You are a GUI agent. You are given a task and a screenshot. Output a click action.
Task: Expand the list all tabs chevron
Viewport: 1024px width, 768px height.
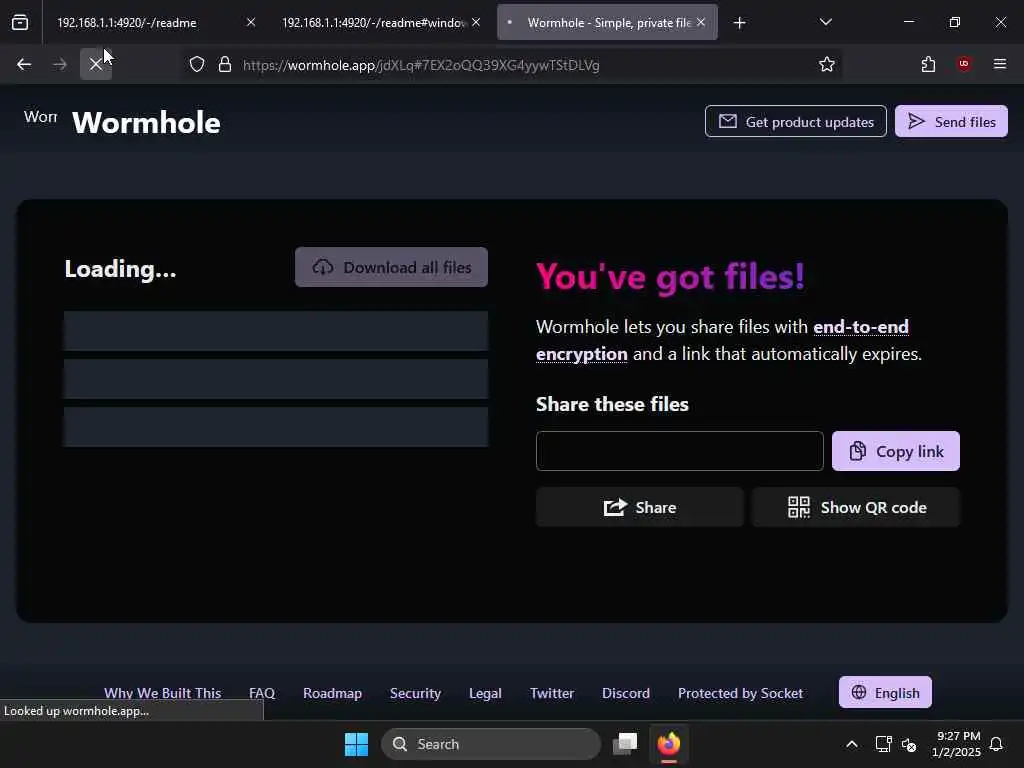tap(825, 22)
